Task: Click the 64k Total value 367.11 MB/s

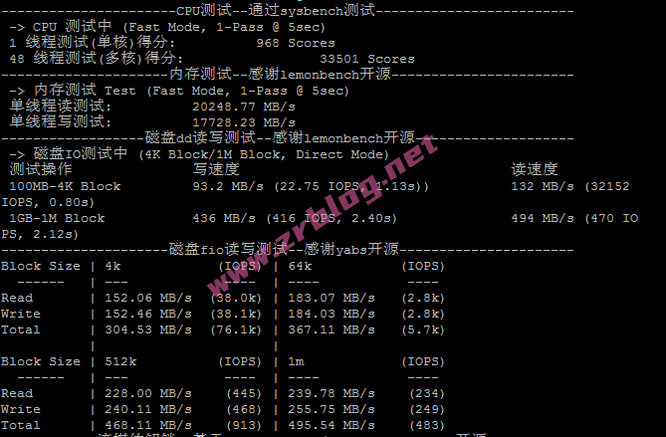Action: click(331, 330)
